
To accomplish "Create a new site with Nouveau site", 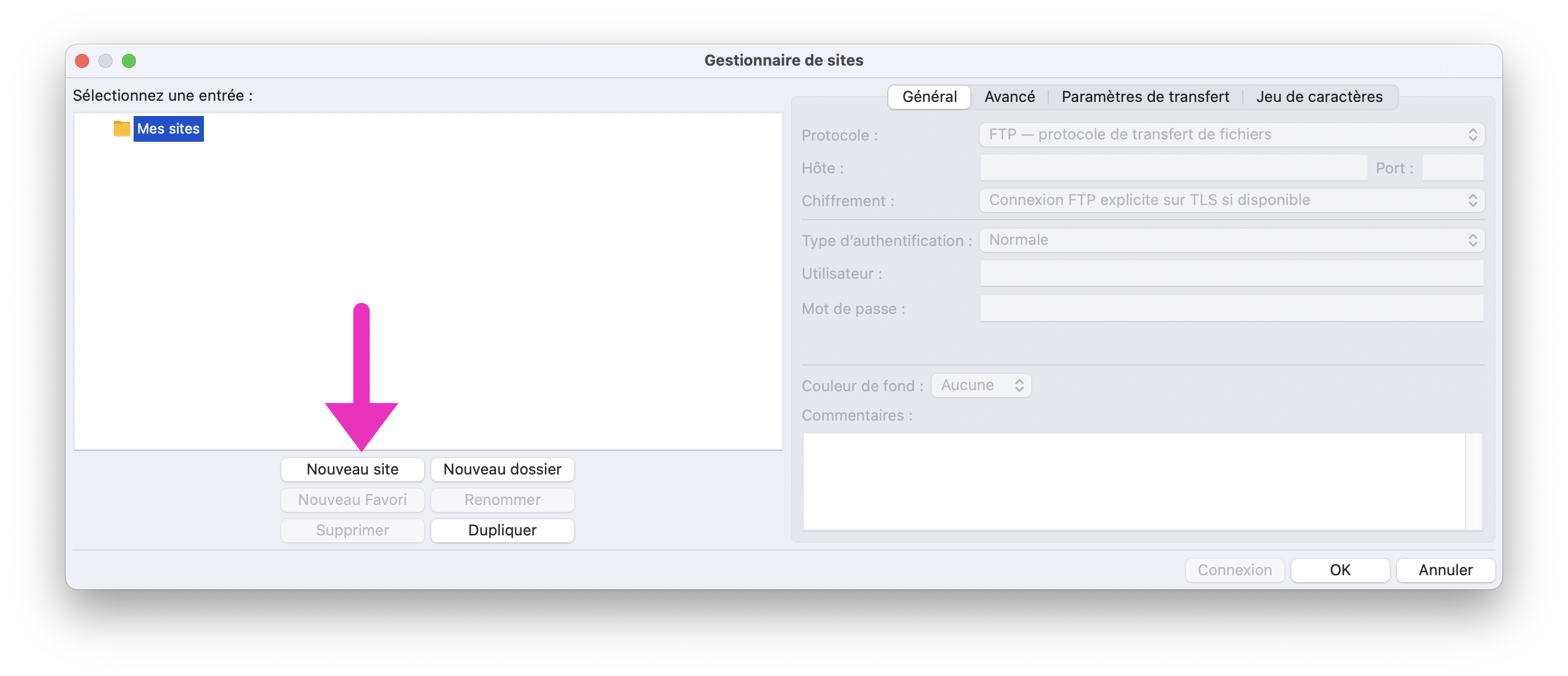I will click(352, 469).
